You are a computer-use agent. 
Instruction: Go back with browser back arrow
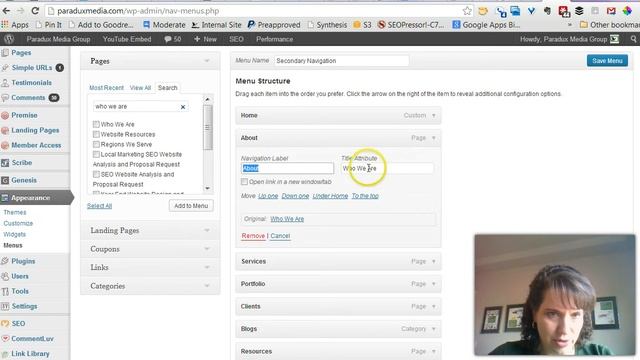(7, 11)
